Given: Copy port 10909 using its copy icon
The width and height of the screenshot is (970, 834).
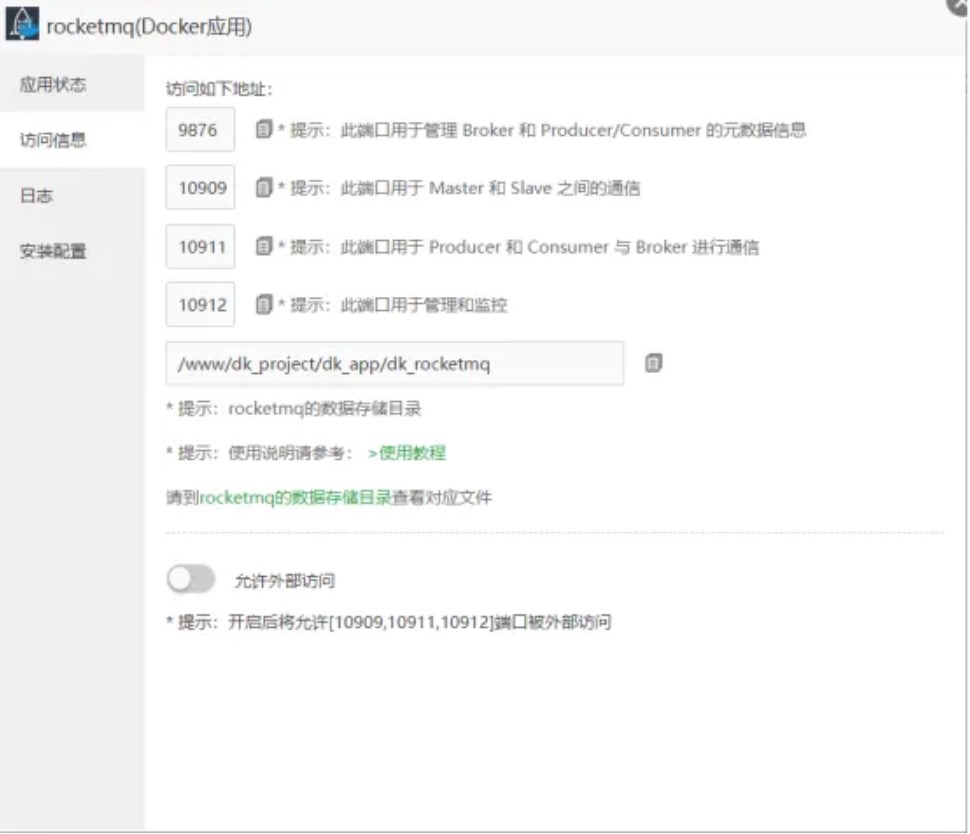Looking at the screenshot, I should point(264,187).
